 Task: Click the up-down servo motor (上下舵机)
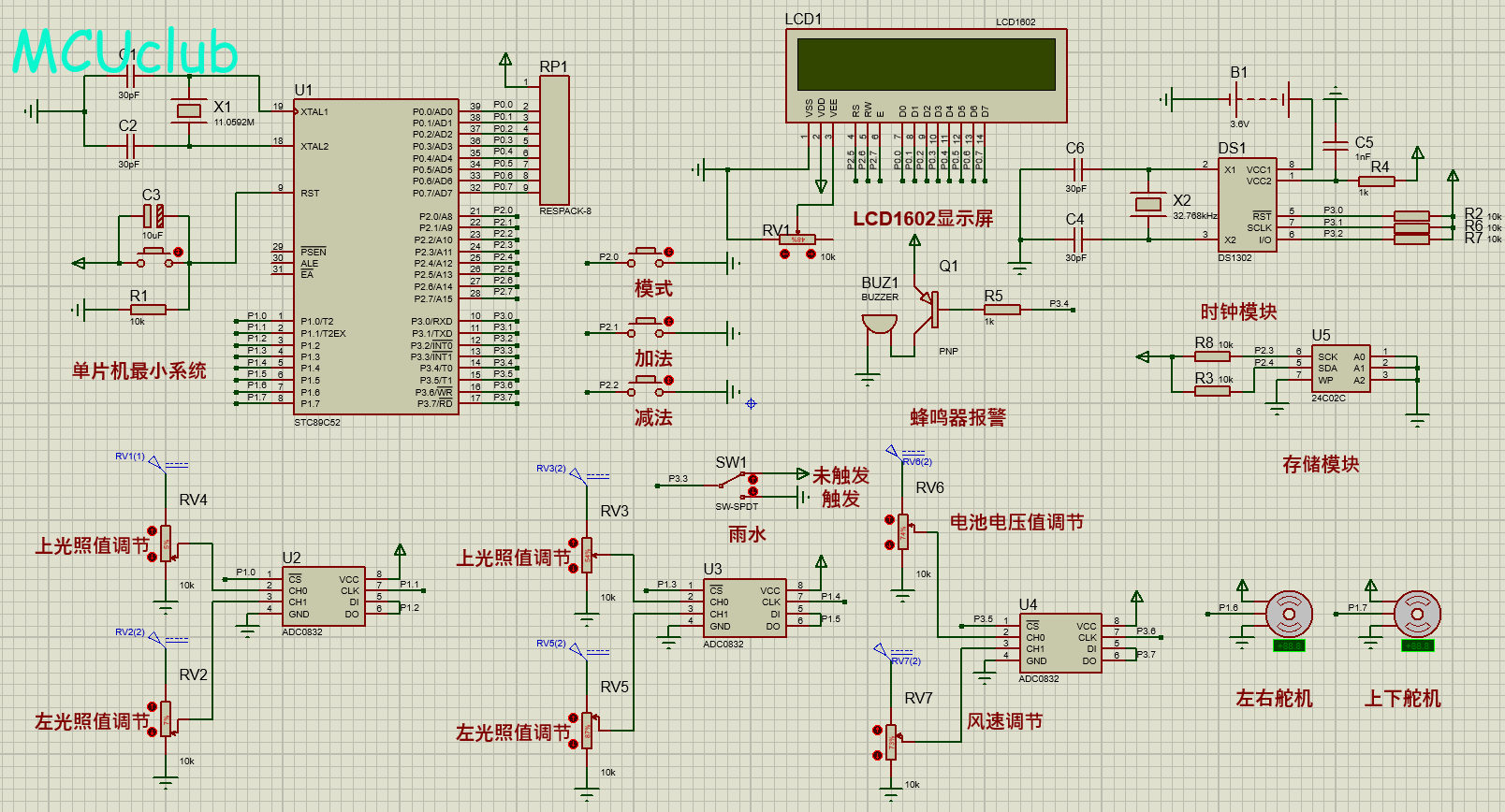[x=1417, y=616]
